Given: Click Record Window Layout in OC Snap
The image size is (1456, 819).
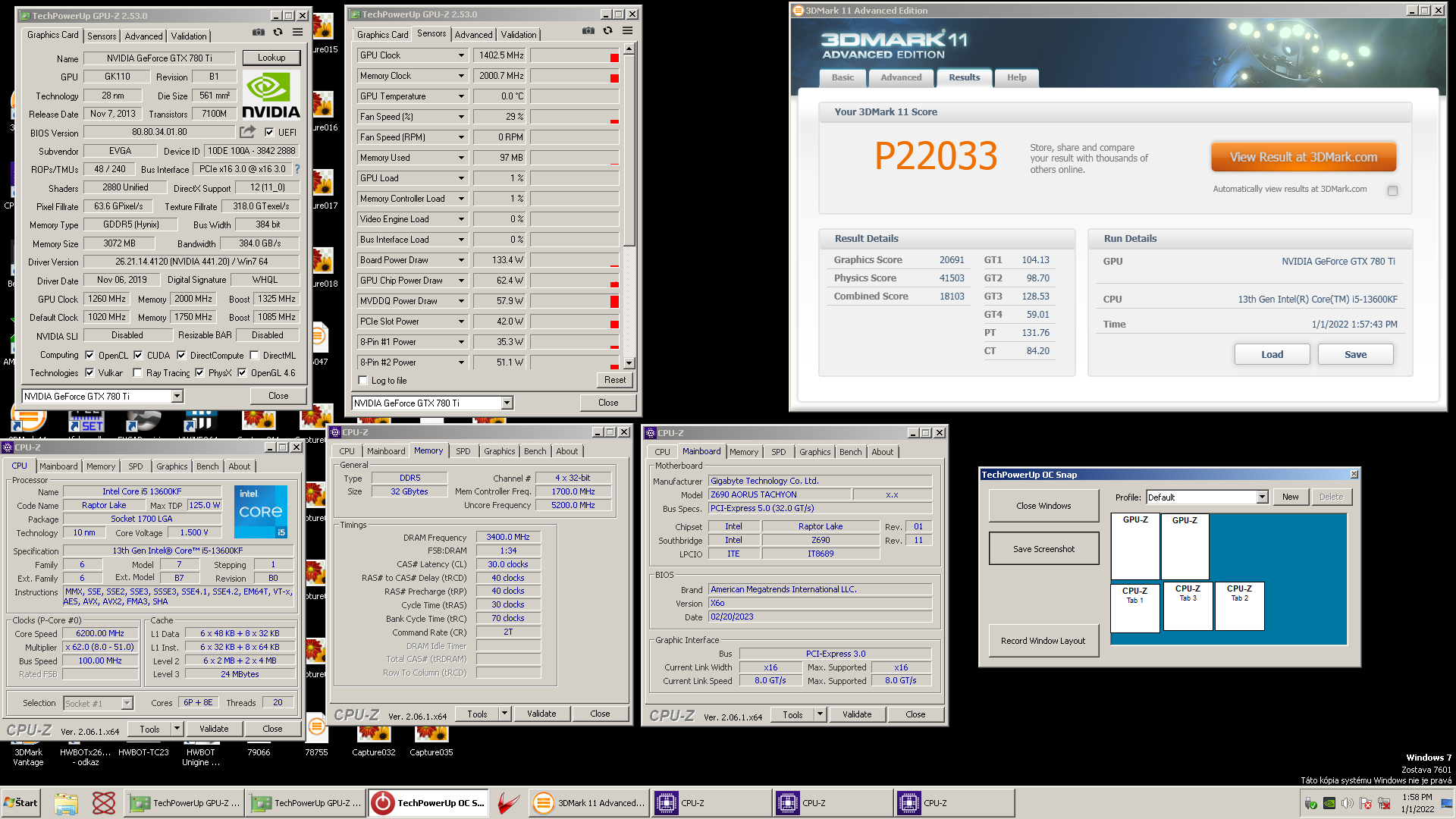Looking at the screenshot, I should click(x=1043, y=641).
